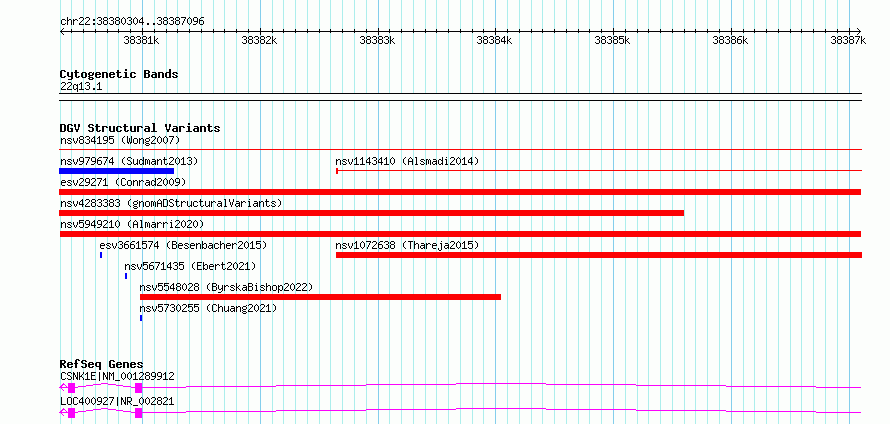Viewport: 890px width, 424px height.
Task: Open nsv5730255 (Chuang2021) label
Action: click(x=208, y=308)
